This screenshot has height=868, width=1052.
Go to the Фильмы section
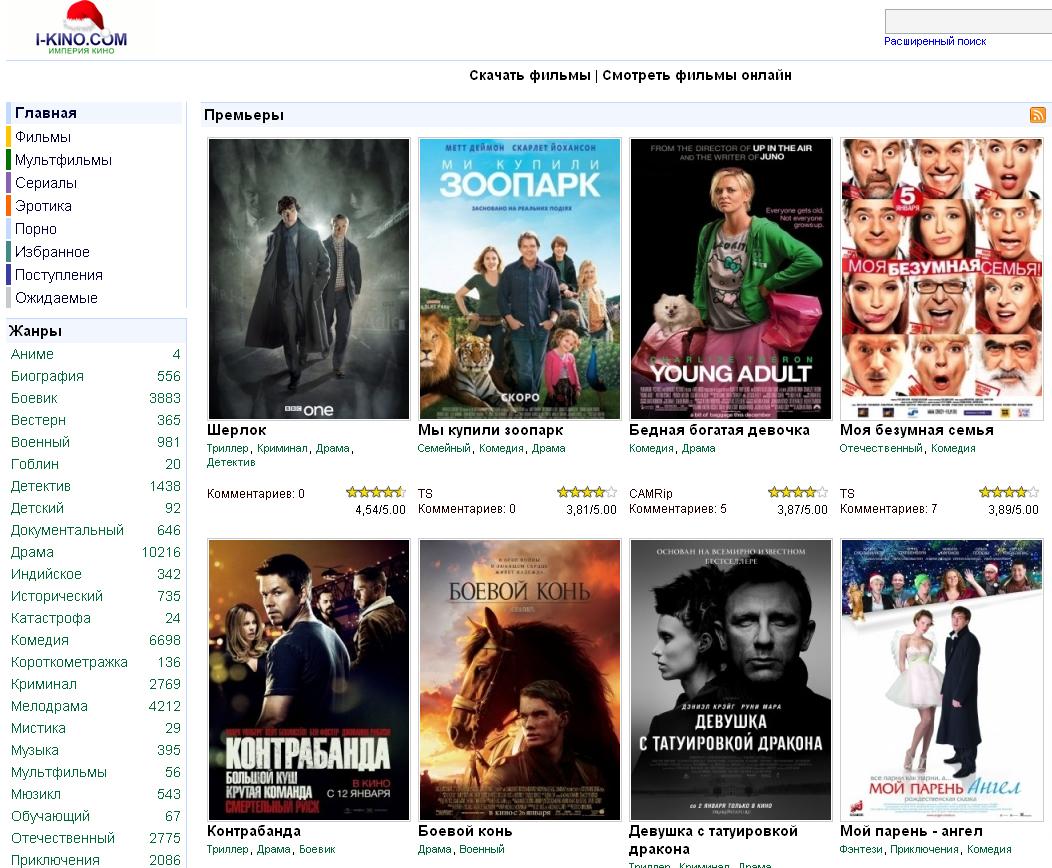pos(43,137)
